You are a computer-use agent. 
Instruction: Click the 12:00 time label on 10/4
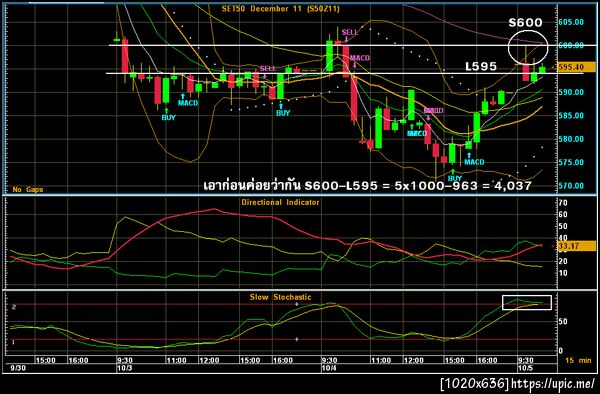click(414, 361)
